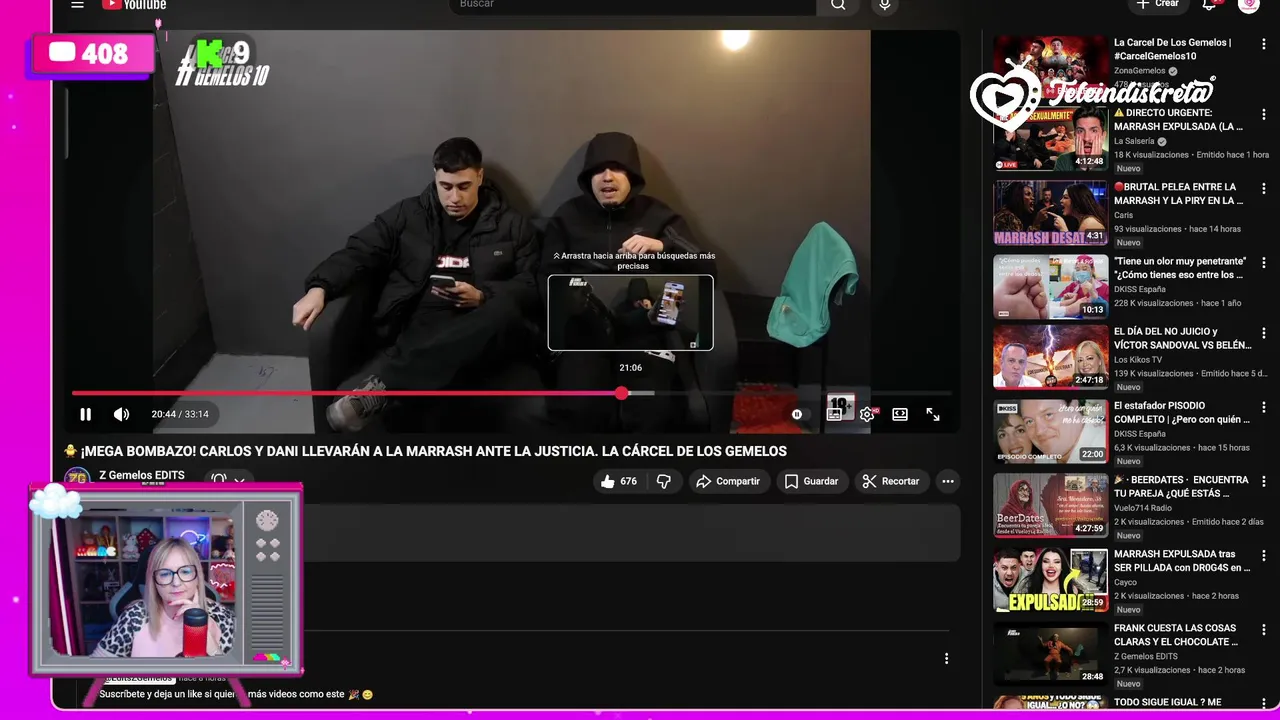Like the video with 676 likes
1280x720 pixels.
(x=619, y=481)
